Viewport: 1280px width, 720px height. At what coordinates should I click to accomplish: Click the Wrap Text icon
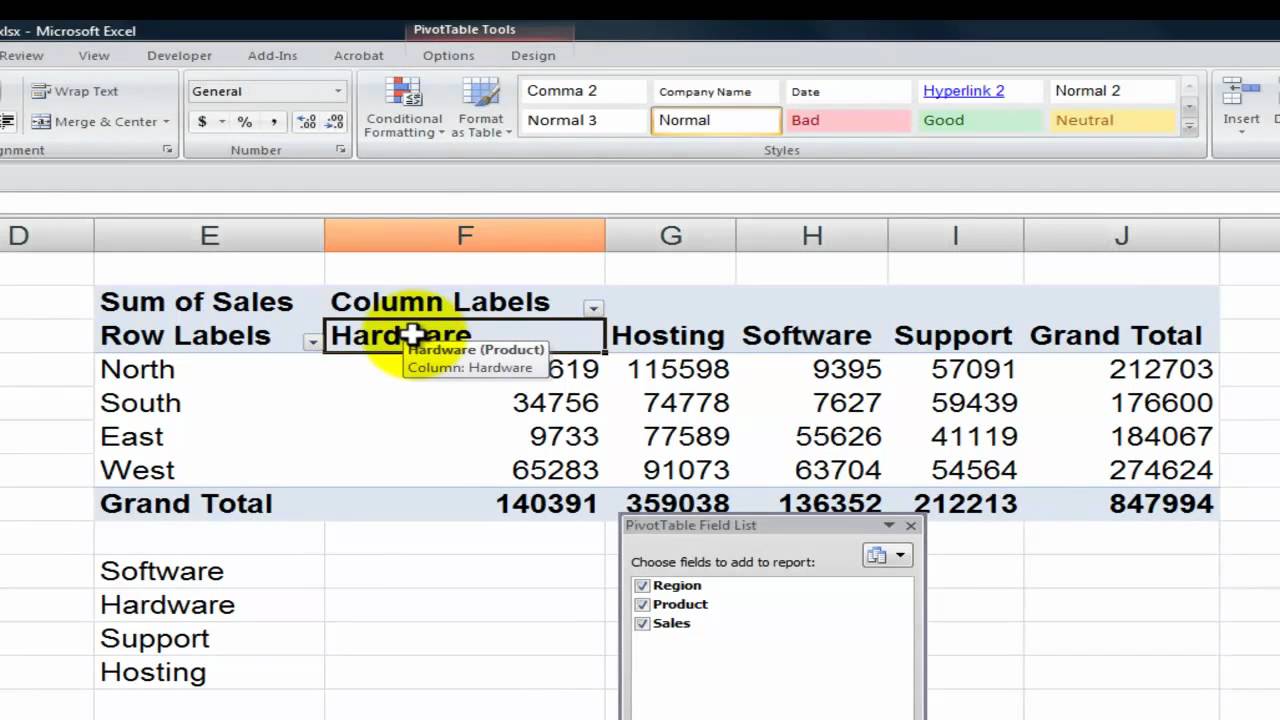click(x=41, y=91)
